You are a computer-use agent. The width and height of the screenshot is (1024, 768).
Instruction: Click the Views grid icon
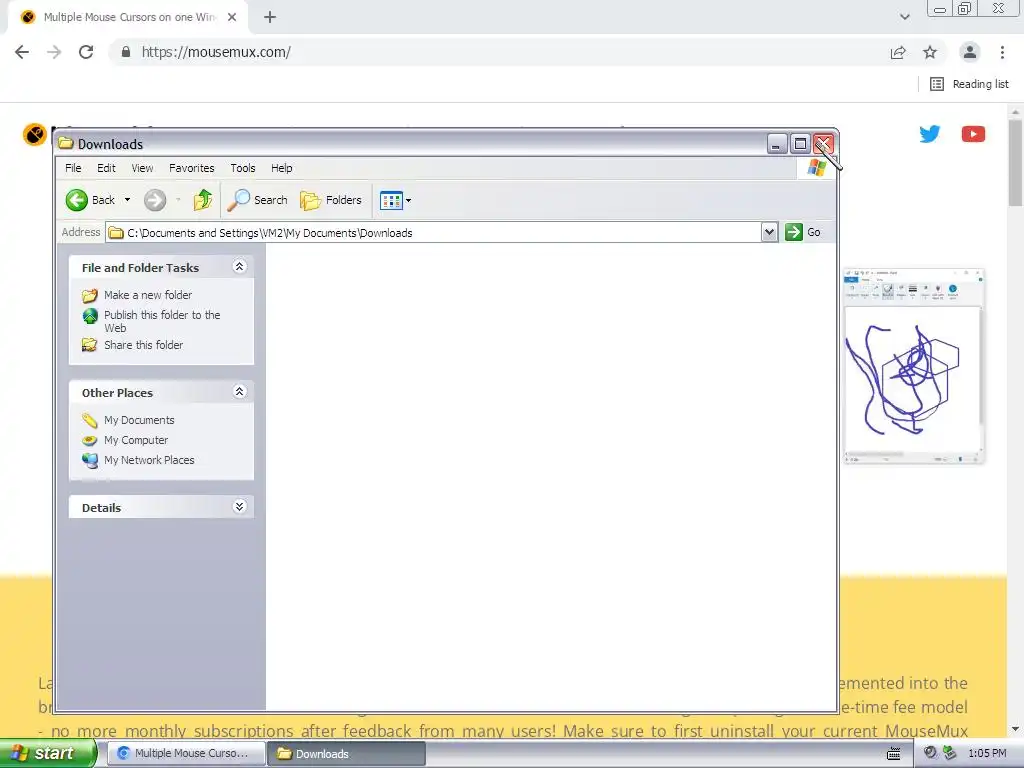(391, 200)
